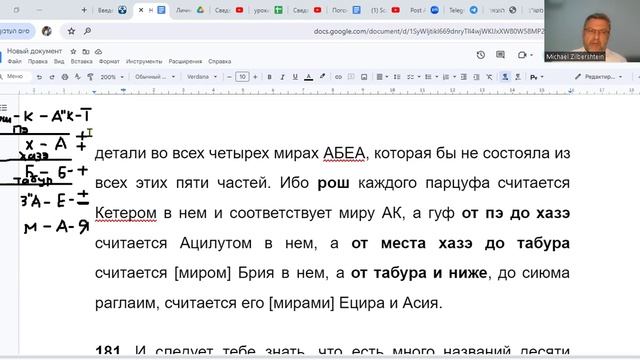Toggle left-to-right paragraph direction

[x=505, y=77]
